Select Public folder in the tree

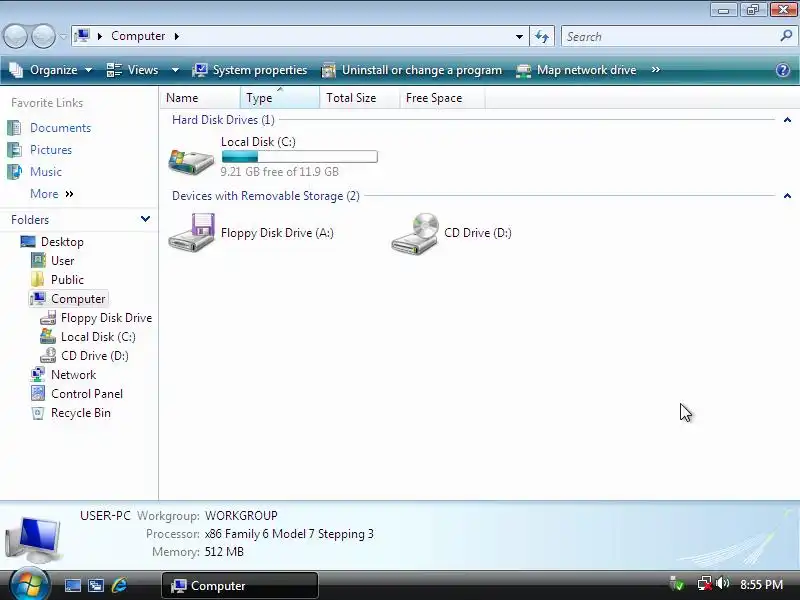[x=67, y=280]
